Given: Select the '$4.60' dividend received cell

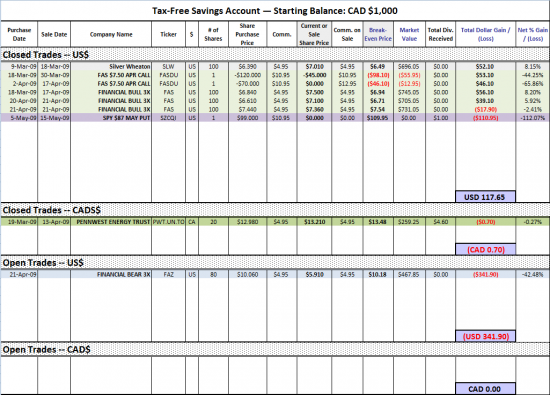Looking at the screenshot, I should tap(441, 222).
